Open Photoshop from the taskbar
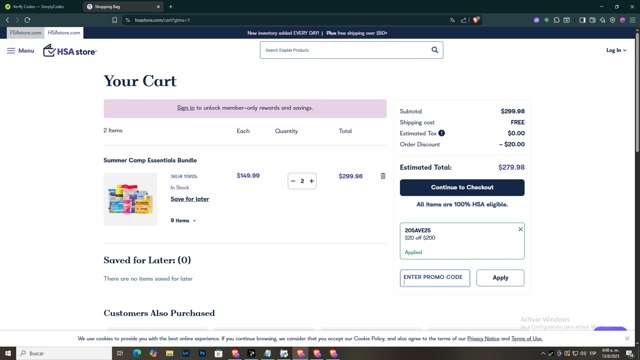 pyautogui.click(x=202, y=353)
